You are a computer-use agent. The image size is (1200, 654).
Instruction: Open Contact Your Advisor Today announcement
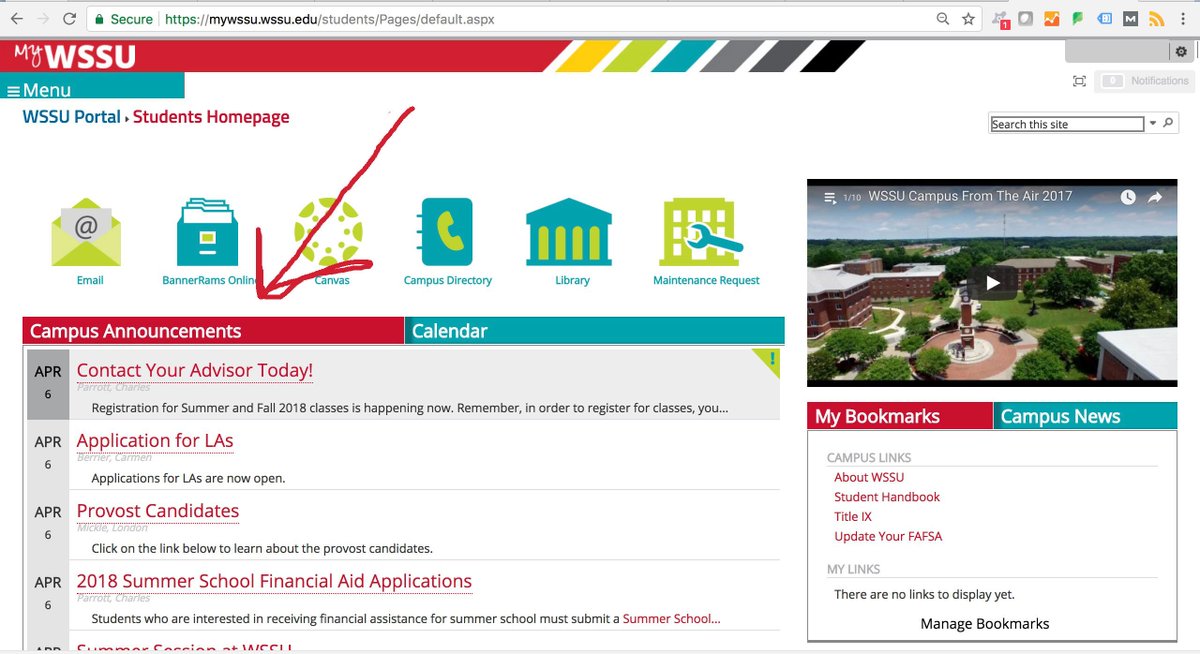(x=195, y=370)
